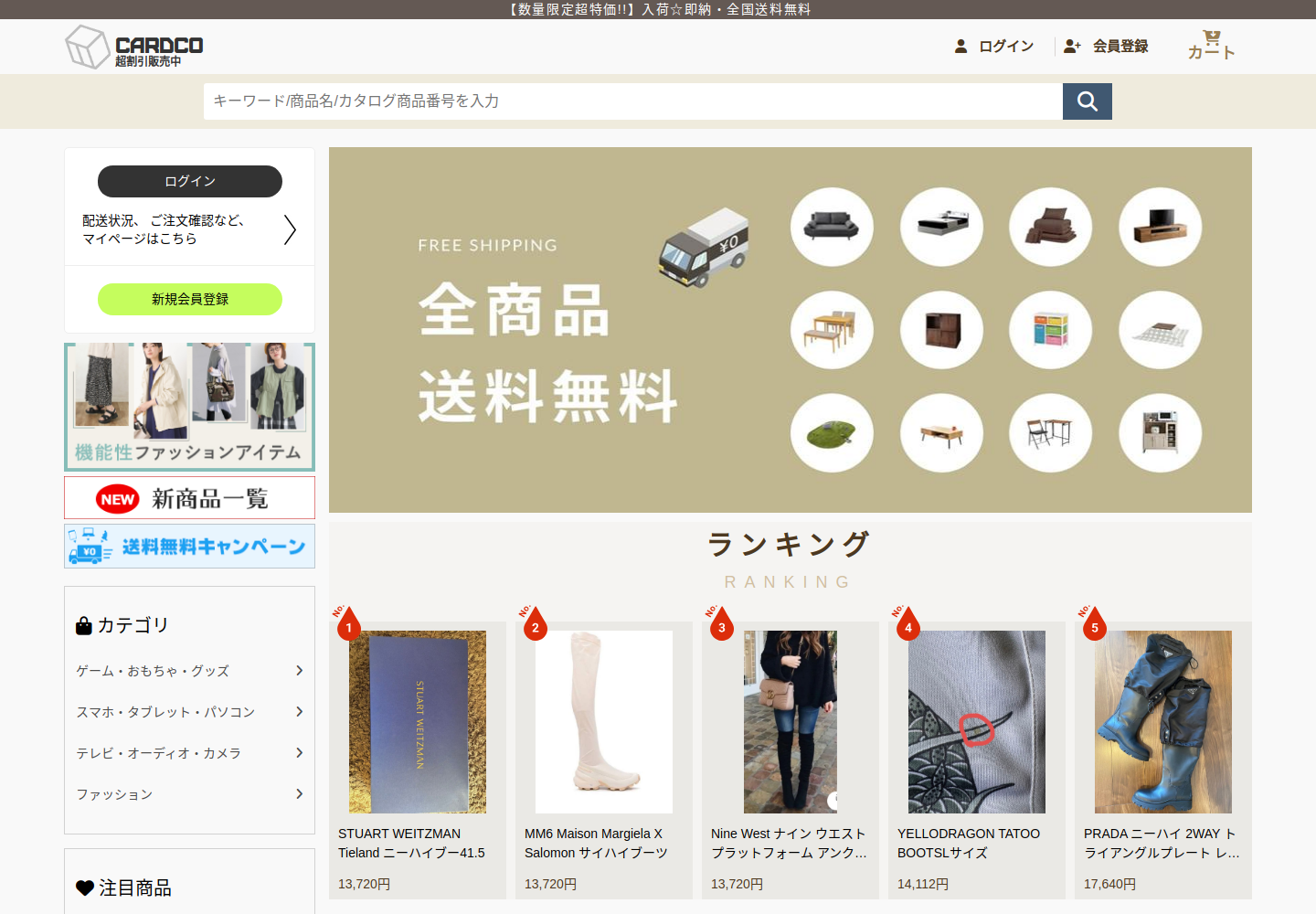Click the 17,640円 price
Viewport: 1316px width, 914px height.
[x=1109, y=884]
